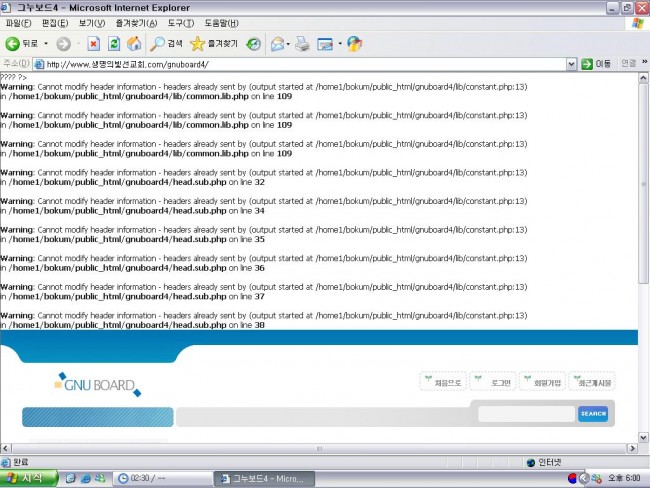Click the History toolbar icon
This screenshot has width=650, height=488.
coord(254,44)
